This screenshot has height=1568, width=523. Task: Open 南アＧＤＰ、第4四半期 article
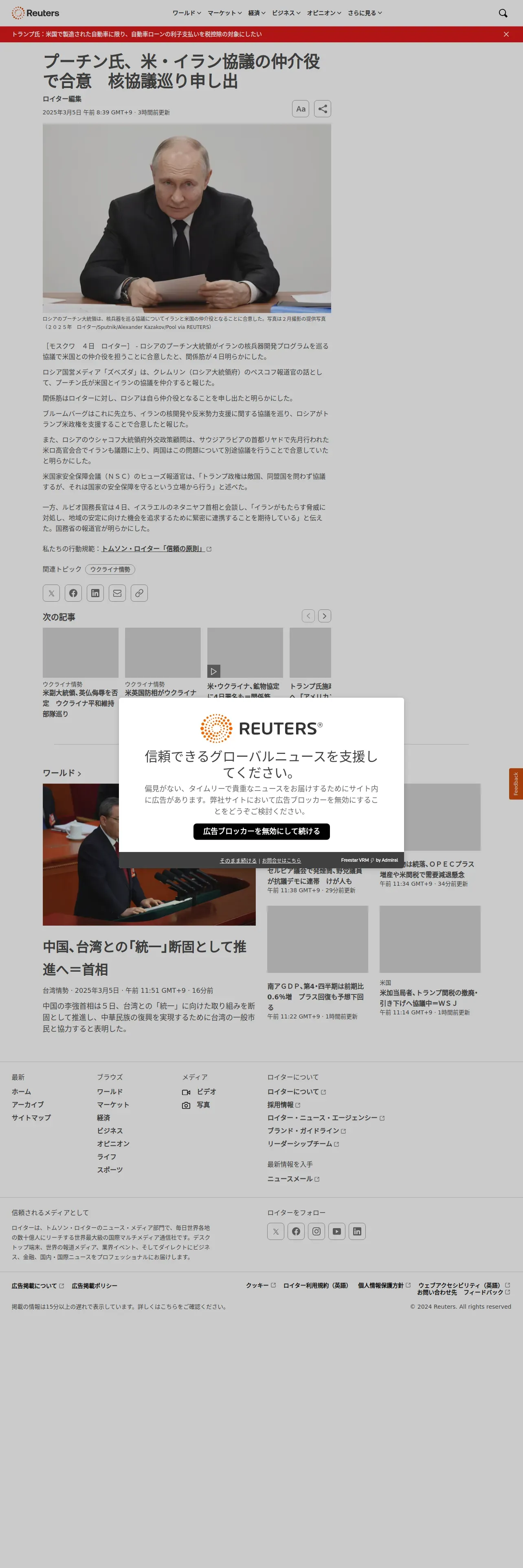pos(316,996)
